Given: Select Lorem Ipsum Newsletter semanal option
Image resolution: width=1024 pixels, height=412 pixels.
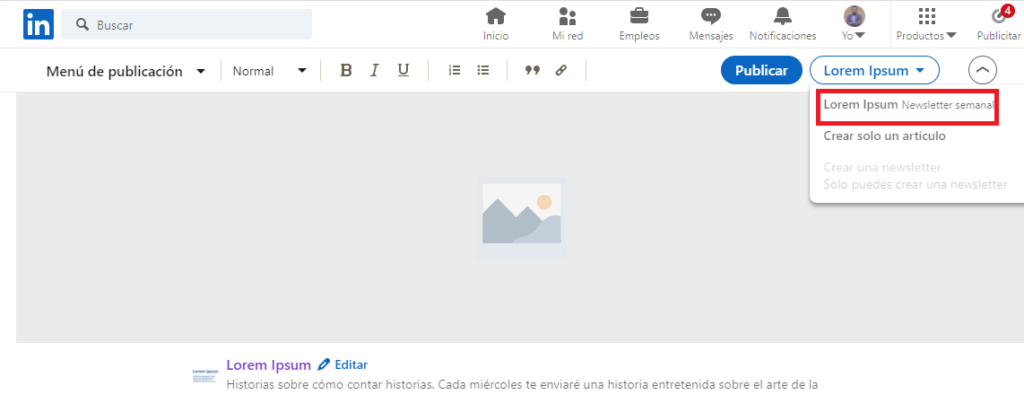Looking at the screenshot, I should [909, 105].
